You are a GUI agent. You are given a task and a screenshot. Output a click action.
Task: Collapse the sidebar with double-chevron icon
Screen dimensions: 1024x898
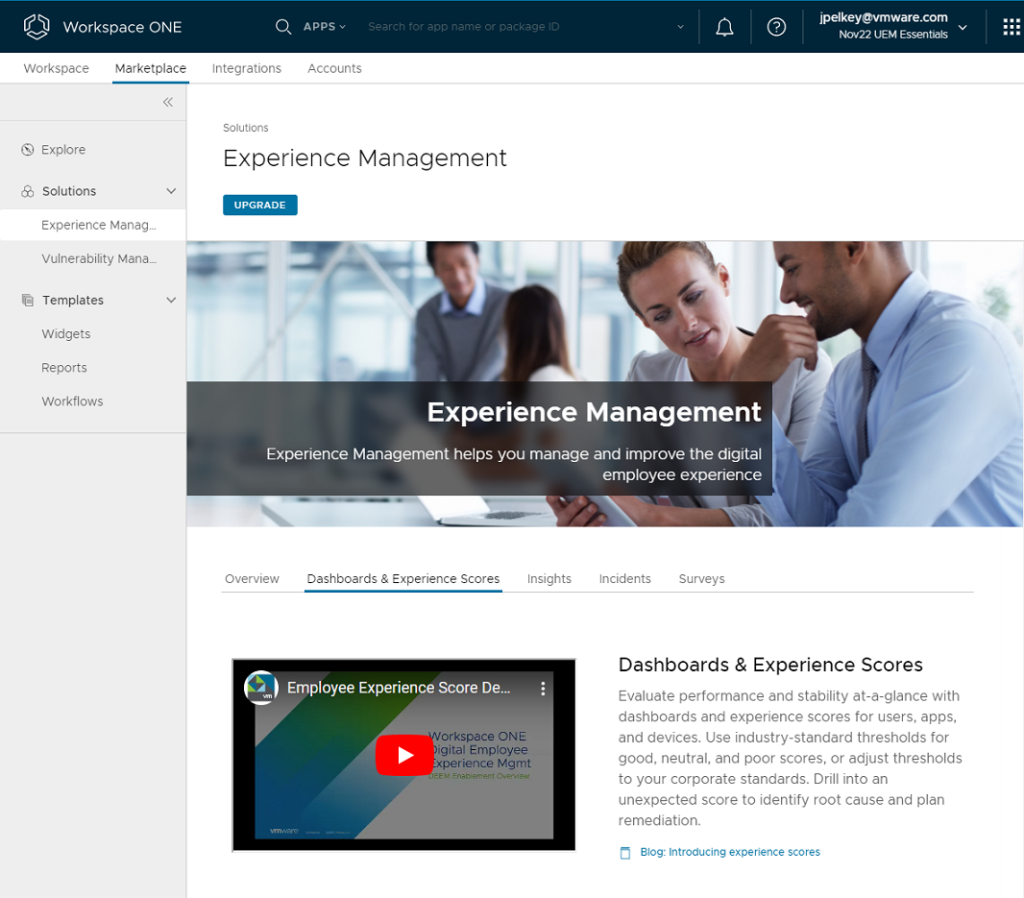pyautogui.click(x=168, y=102)
